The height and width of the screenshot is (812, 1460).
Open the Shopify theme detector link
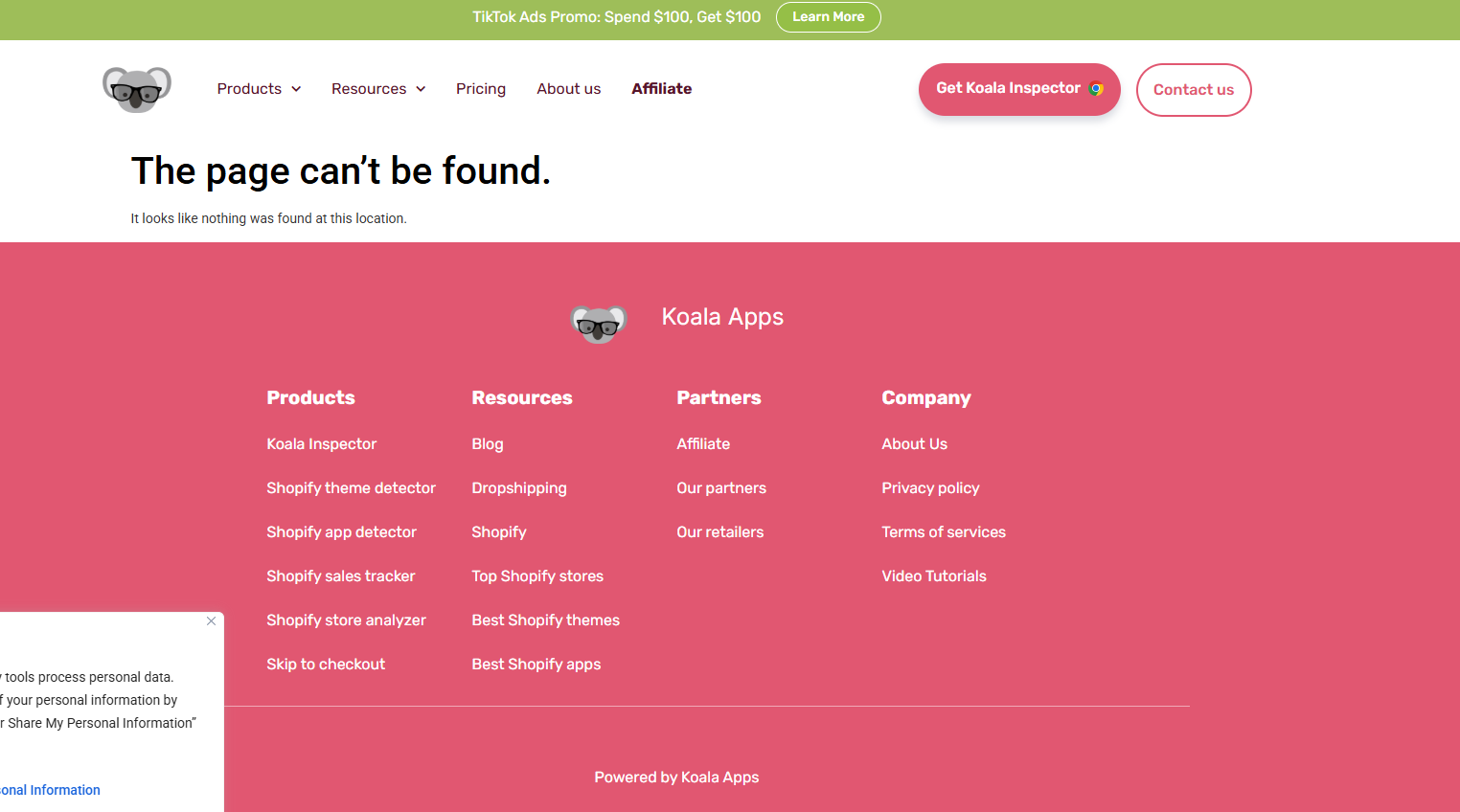(x=351, y=488)
